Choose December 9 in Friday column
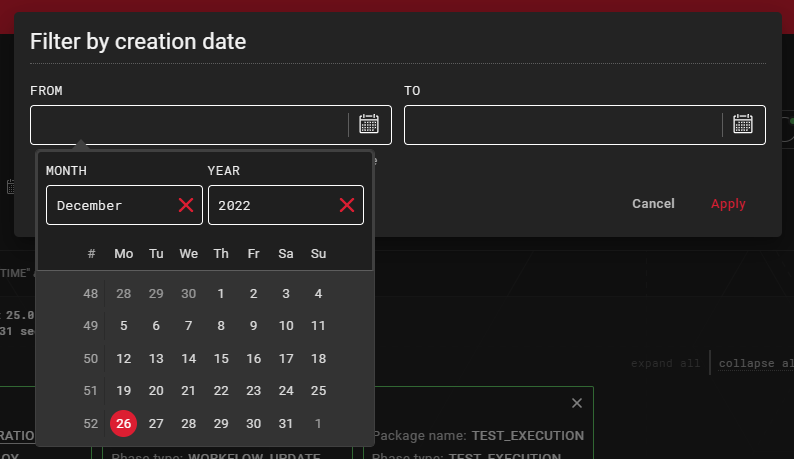This screenshot has width=794, height=459. coord(254,326)
